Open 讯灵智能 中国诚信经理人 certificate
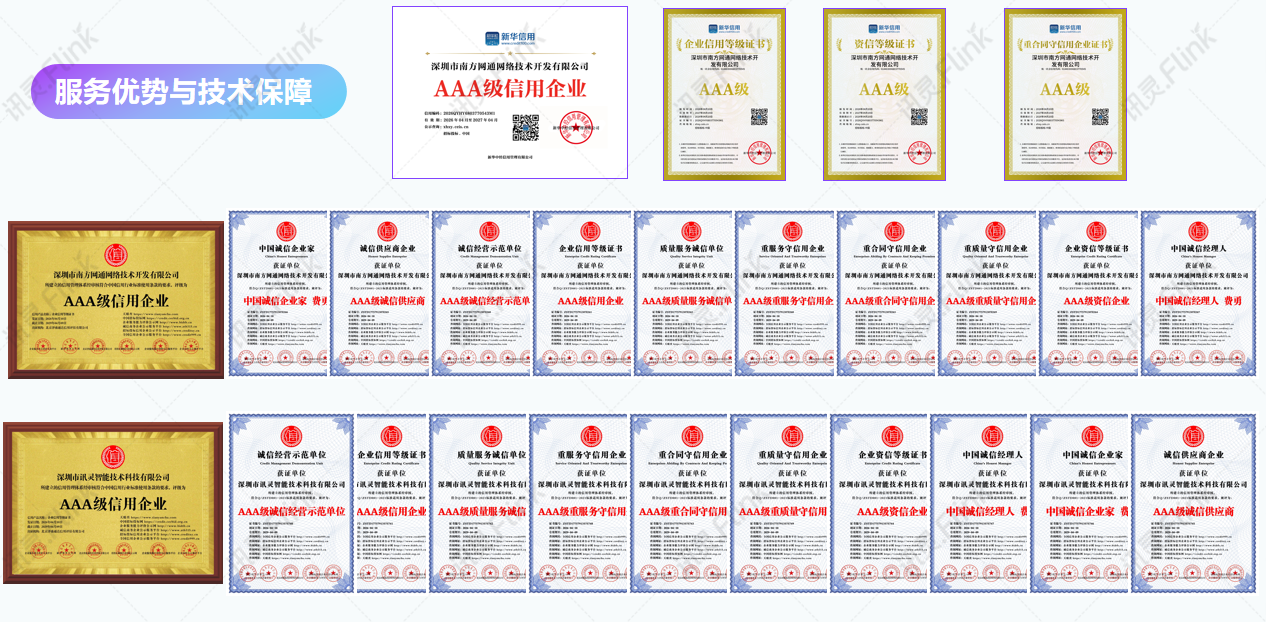 coord(979,503)
